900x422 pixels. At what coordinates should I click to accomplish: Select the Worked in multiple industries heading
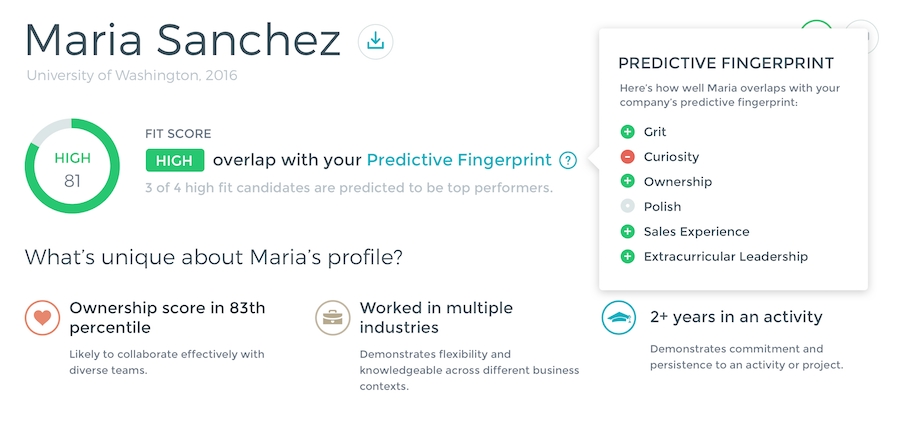[x=436, y=318]
